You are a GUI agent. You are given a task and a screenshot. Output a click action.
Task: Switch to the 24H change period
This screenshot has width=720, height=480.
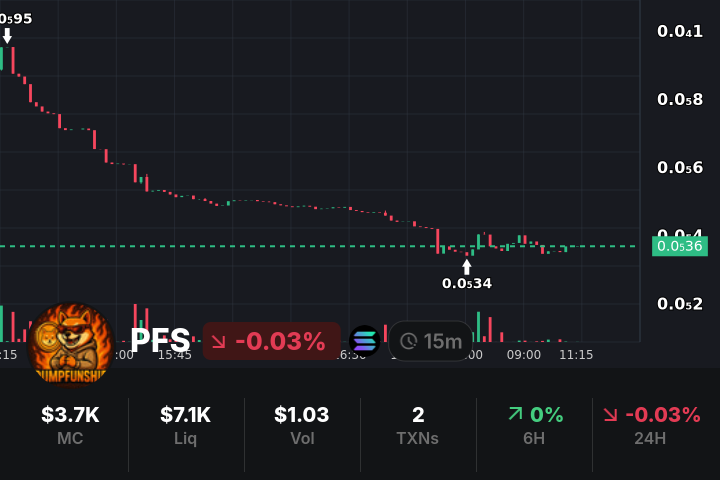tap(650, 426)
